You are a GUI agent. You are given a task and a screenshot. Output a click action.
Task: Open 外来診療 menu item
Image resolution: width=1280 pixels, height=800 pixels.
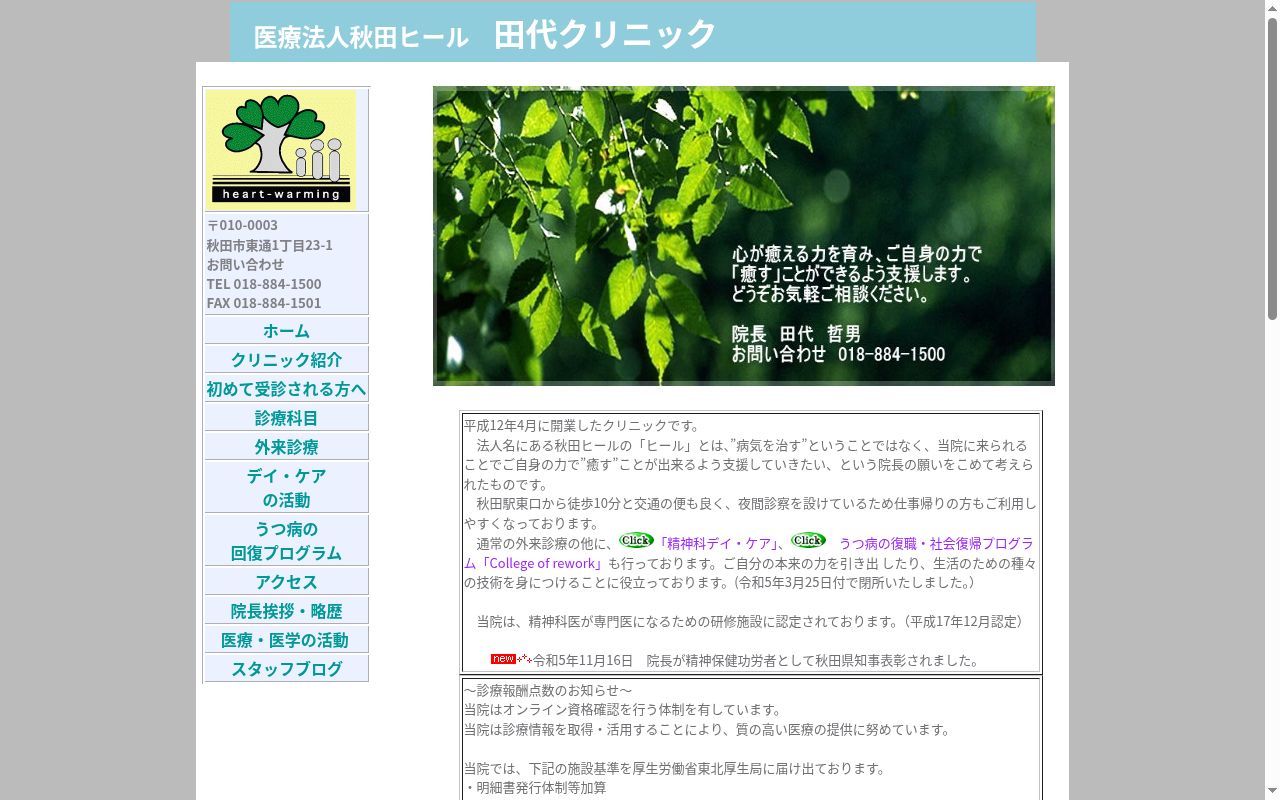[286, 447]
